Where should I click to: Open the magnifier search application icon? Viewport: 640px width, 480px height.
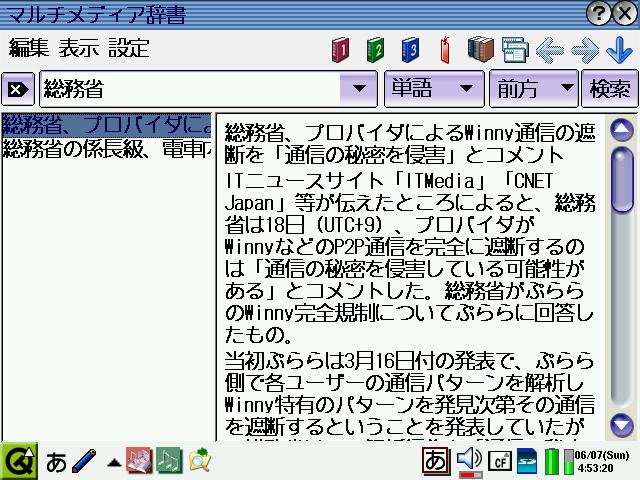click(200, 460)
